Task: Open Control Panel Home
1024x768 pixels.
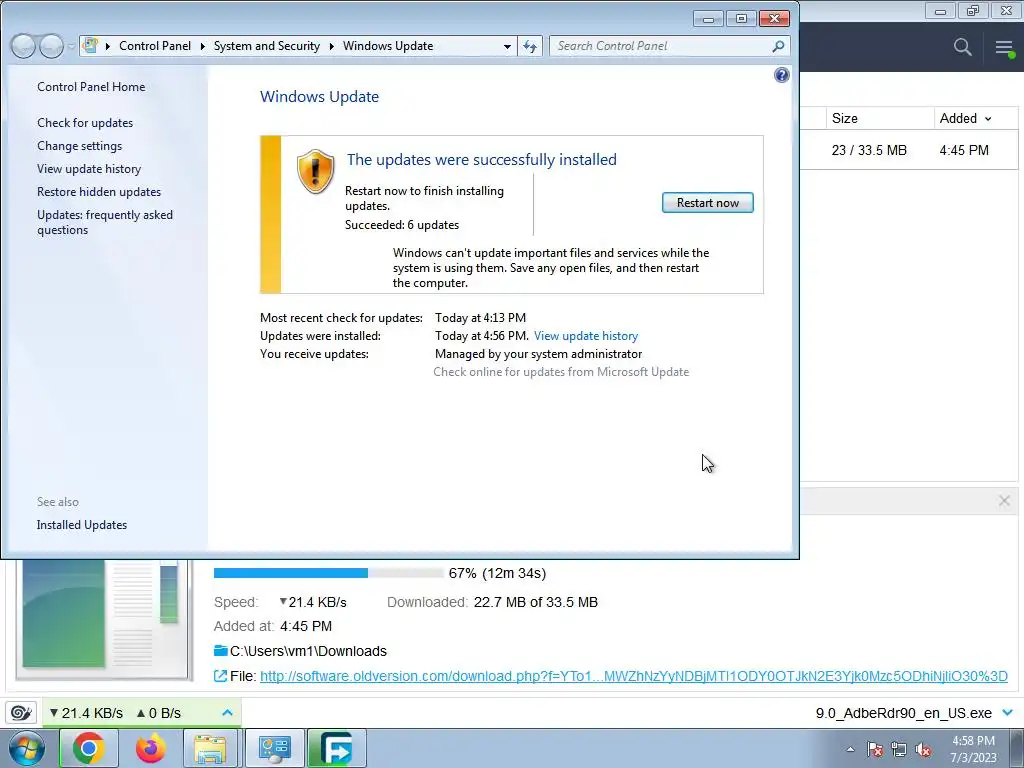Action: pyautogui.click(x=91, y=87)
